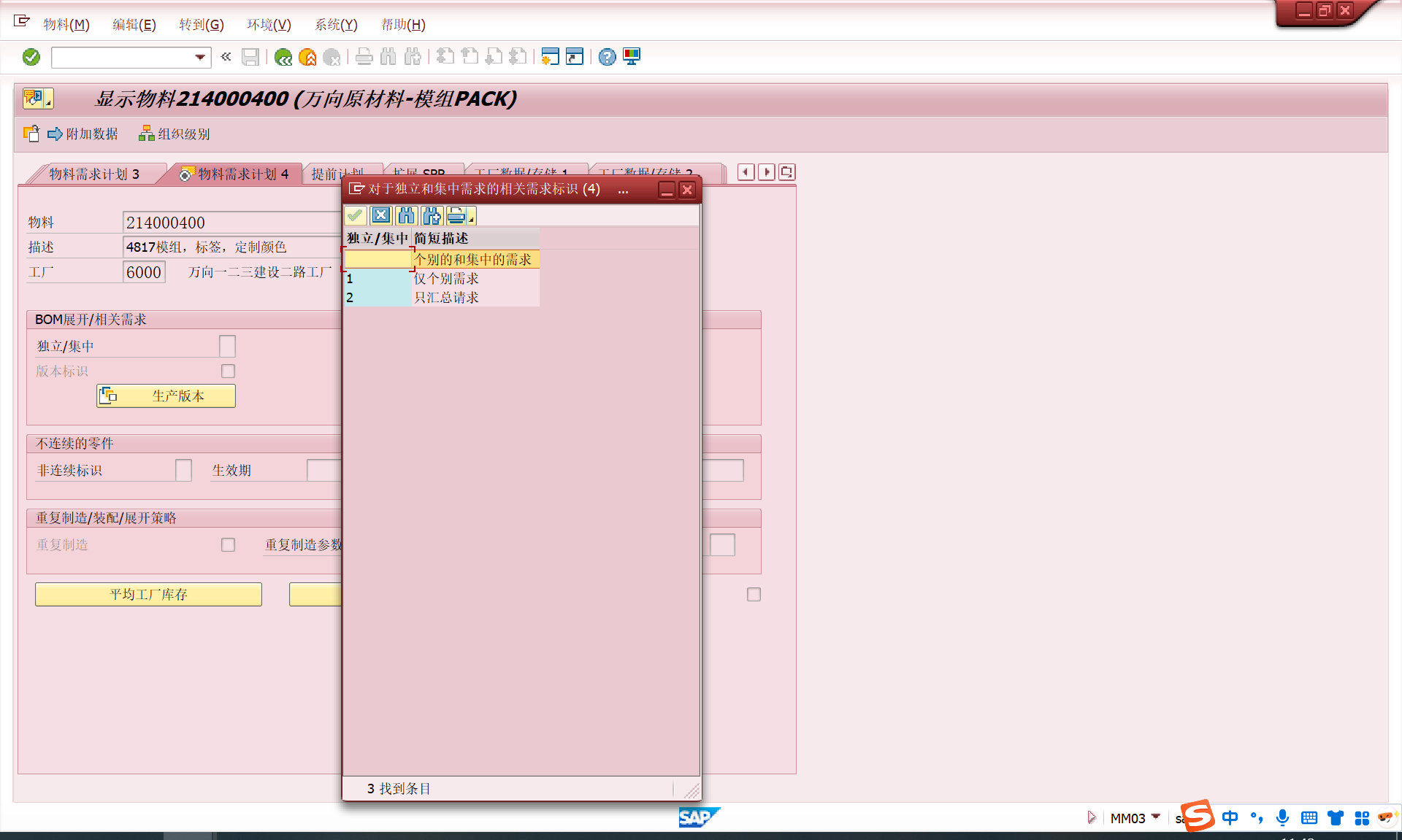Viewport: 1402px width, 840px height.
Task: Open the 环境(V) menu
Action: coord(269,25)
